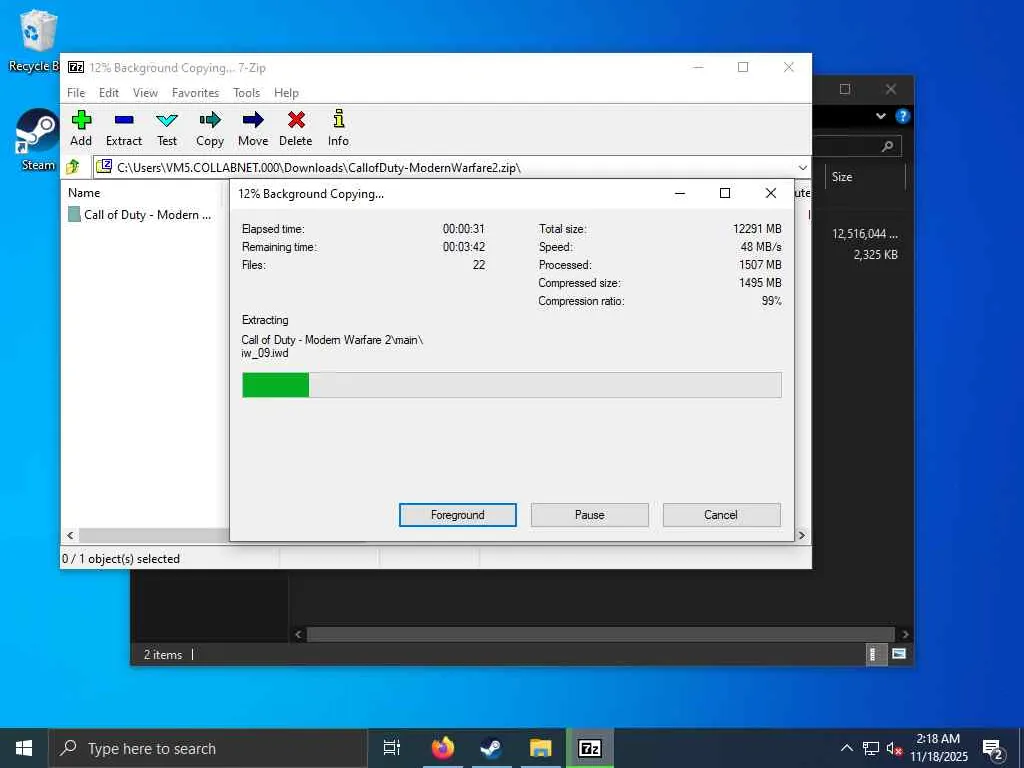Image resolution: width=1024 pixels, height=768 pixels.
Task: Click the search magnifier in File Explorer
Action: pos(888,146)
